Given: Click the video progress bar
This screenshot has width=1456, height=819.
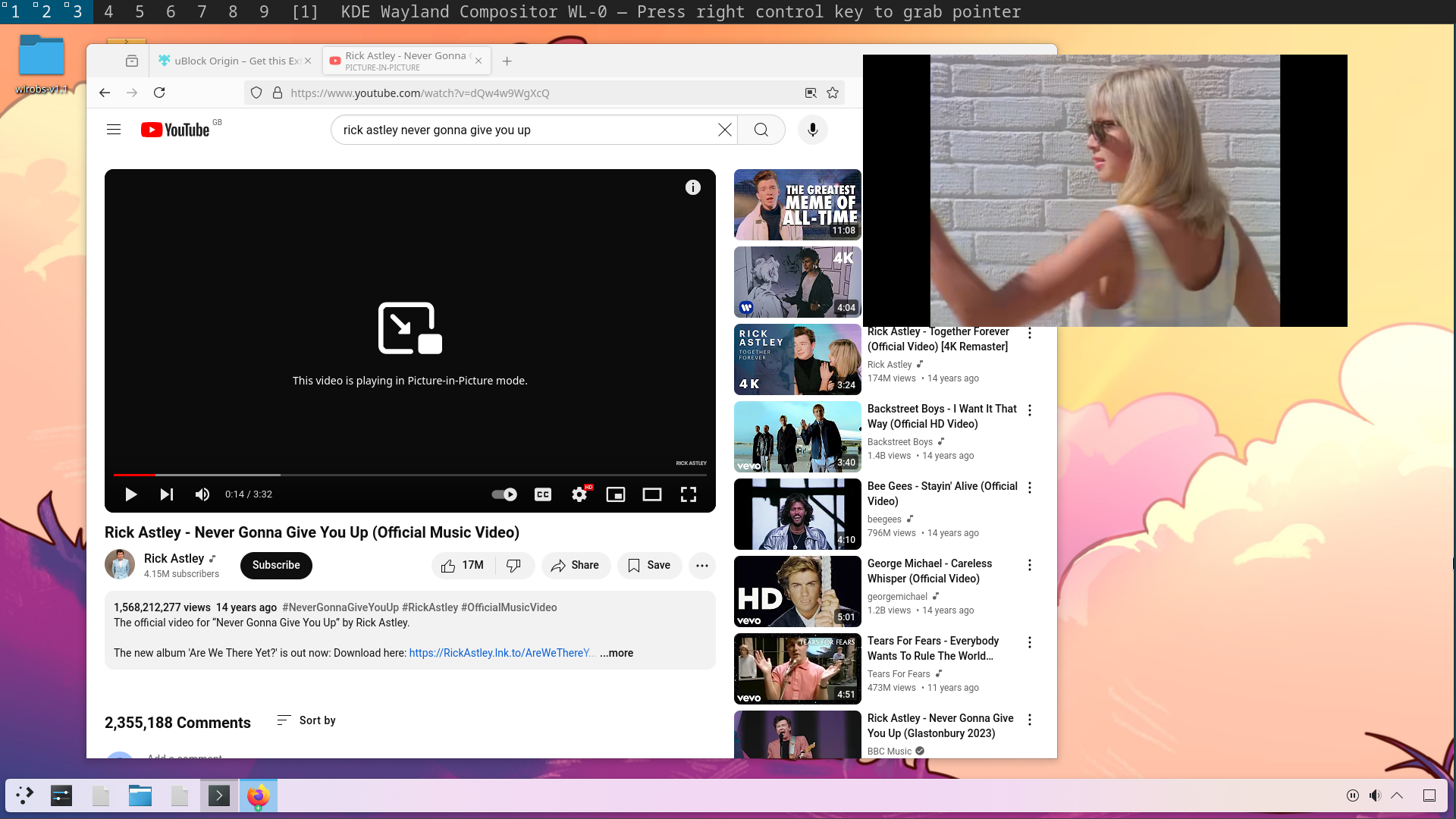Looking at the screenshot, I should coord(409,475).
